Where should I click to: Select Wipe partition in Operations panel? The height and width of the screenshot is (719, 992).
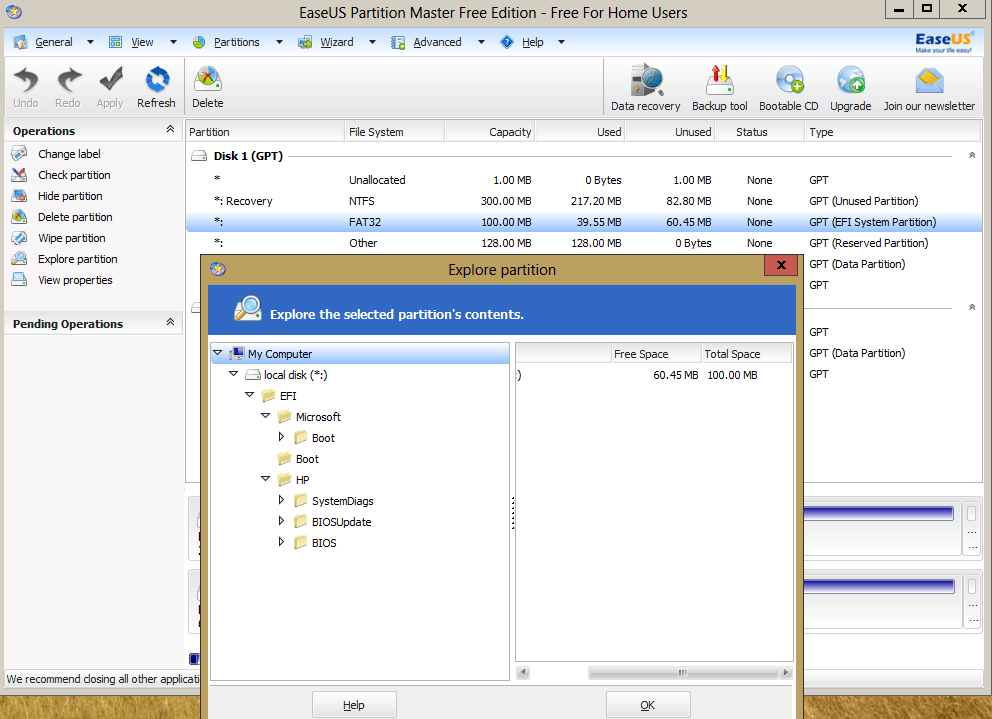pos(71,238)
